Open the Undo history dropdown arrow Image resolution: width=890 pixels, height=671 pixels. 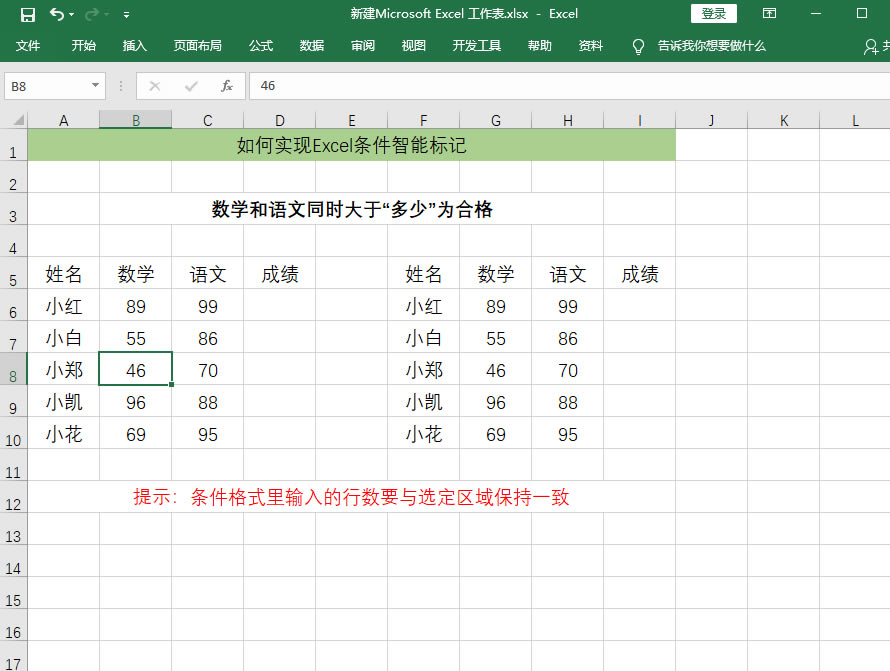click(73, 14)
